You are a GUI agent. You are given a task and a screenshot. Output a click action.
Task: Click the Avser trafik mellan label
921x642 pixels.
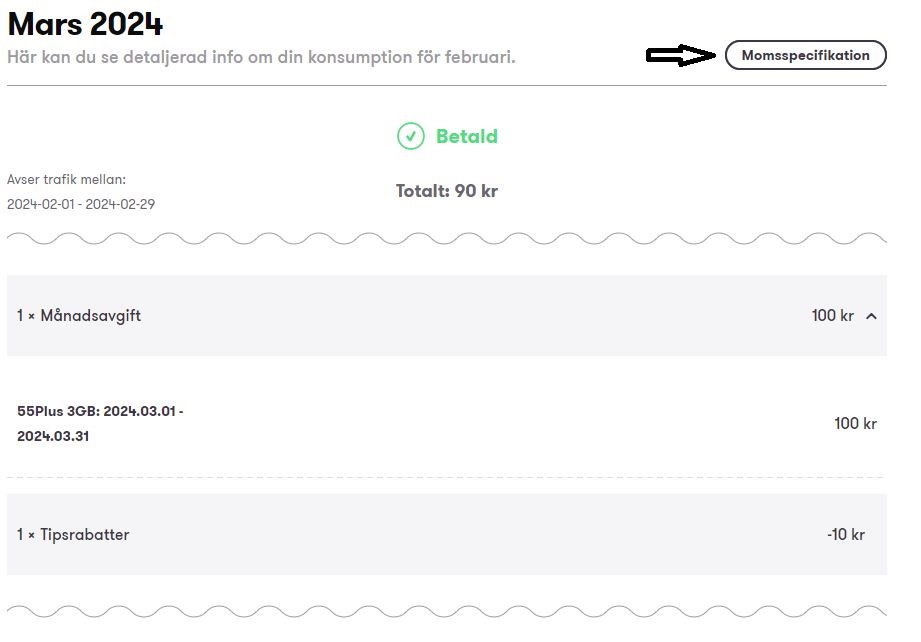(x=66, y=180)
